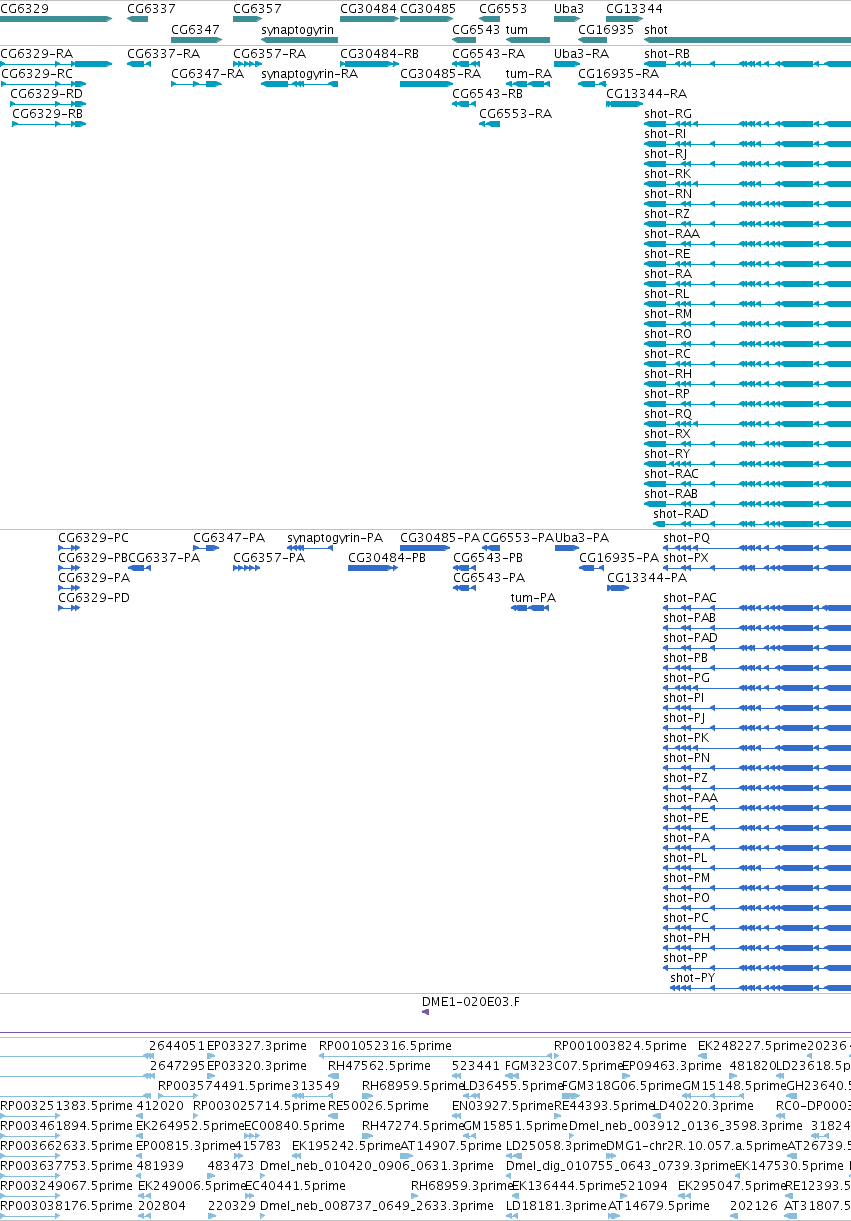This screenshot has height=1221, width=851.
Task: Select protein shot-PQ
Action: tap(687, 537)
